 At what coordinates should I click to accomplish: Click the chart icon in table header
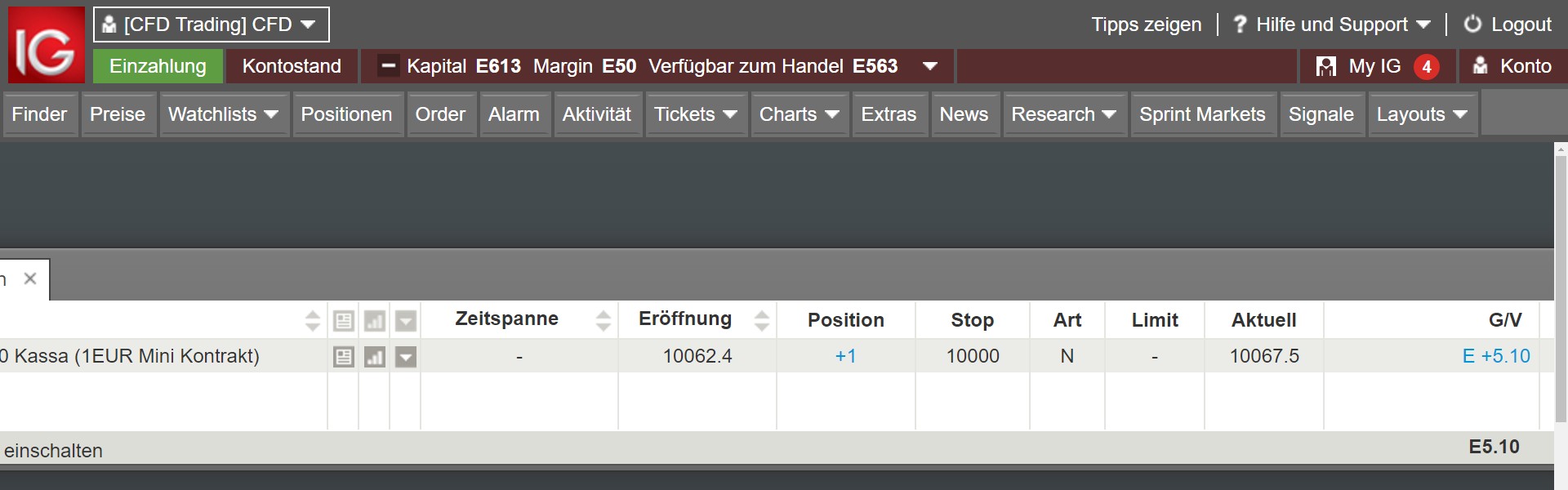click(x=375, y=321)
